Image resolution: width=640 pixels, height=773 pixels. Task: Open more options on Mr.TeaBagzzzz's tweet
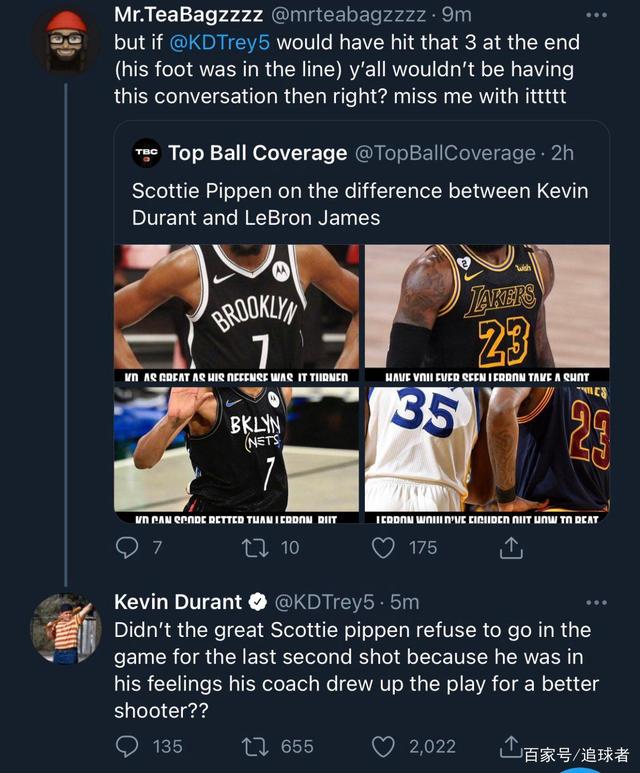coord(596,16)
